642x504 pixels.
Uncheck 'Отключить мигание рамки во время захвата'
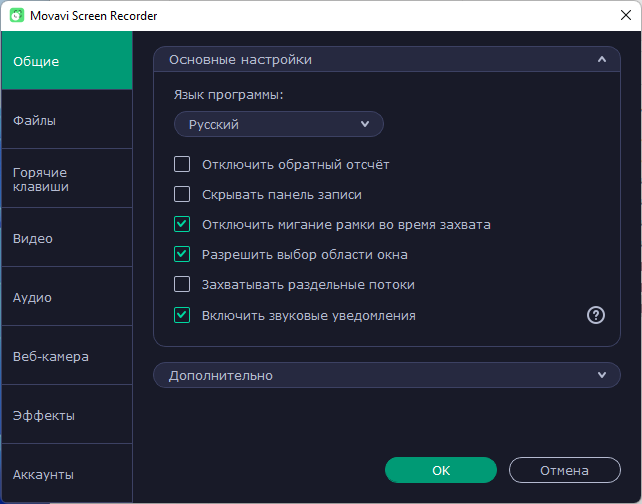point(182,224)
